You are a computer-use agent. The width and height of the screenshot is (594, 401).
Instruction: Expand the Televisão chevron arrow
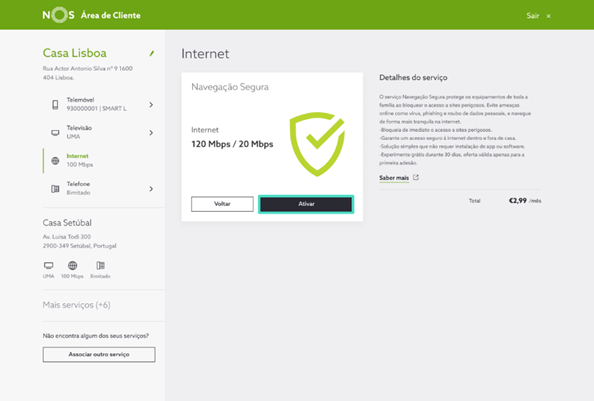pyautogui.click(x=151, y=133)
